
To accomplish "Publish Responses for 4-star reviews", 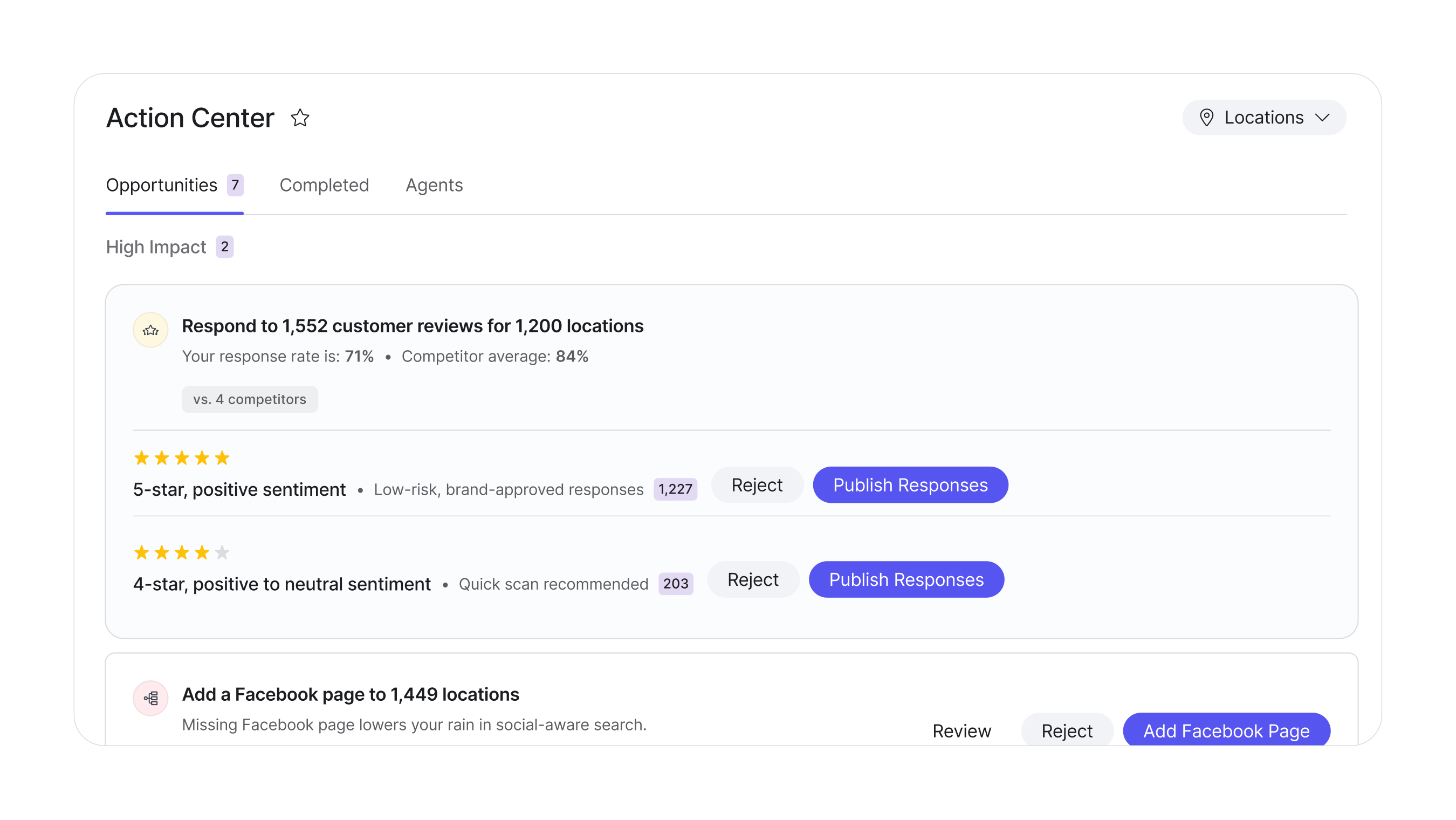I will [x=906, y=579].
